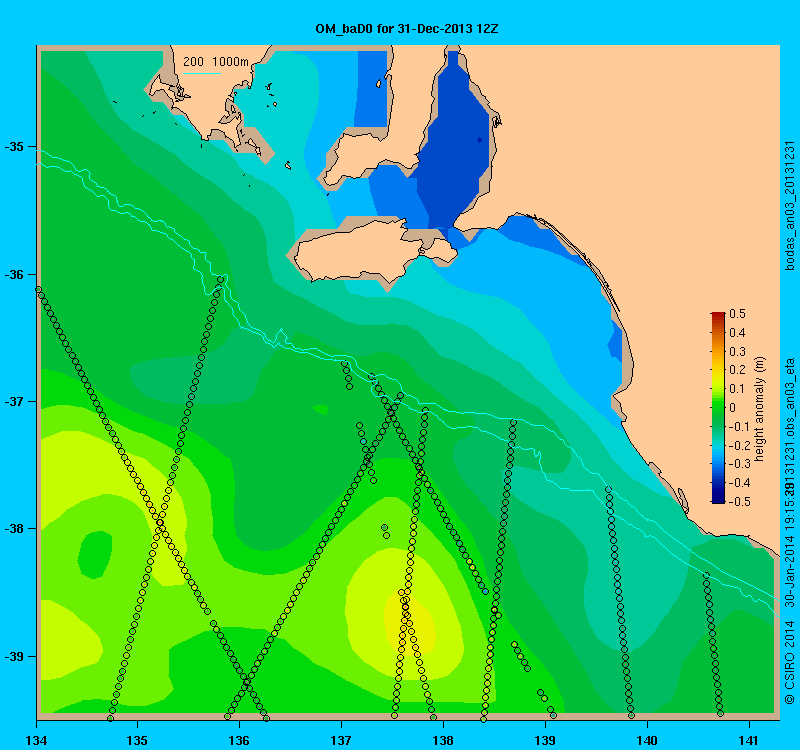The width and height of the screenshot is (800, 750).
Task: Click the "-0.4" colorbar tick label
Action: [x=738, y=483]
